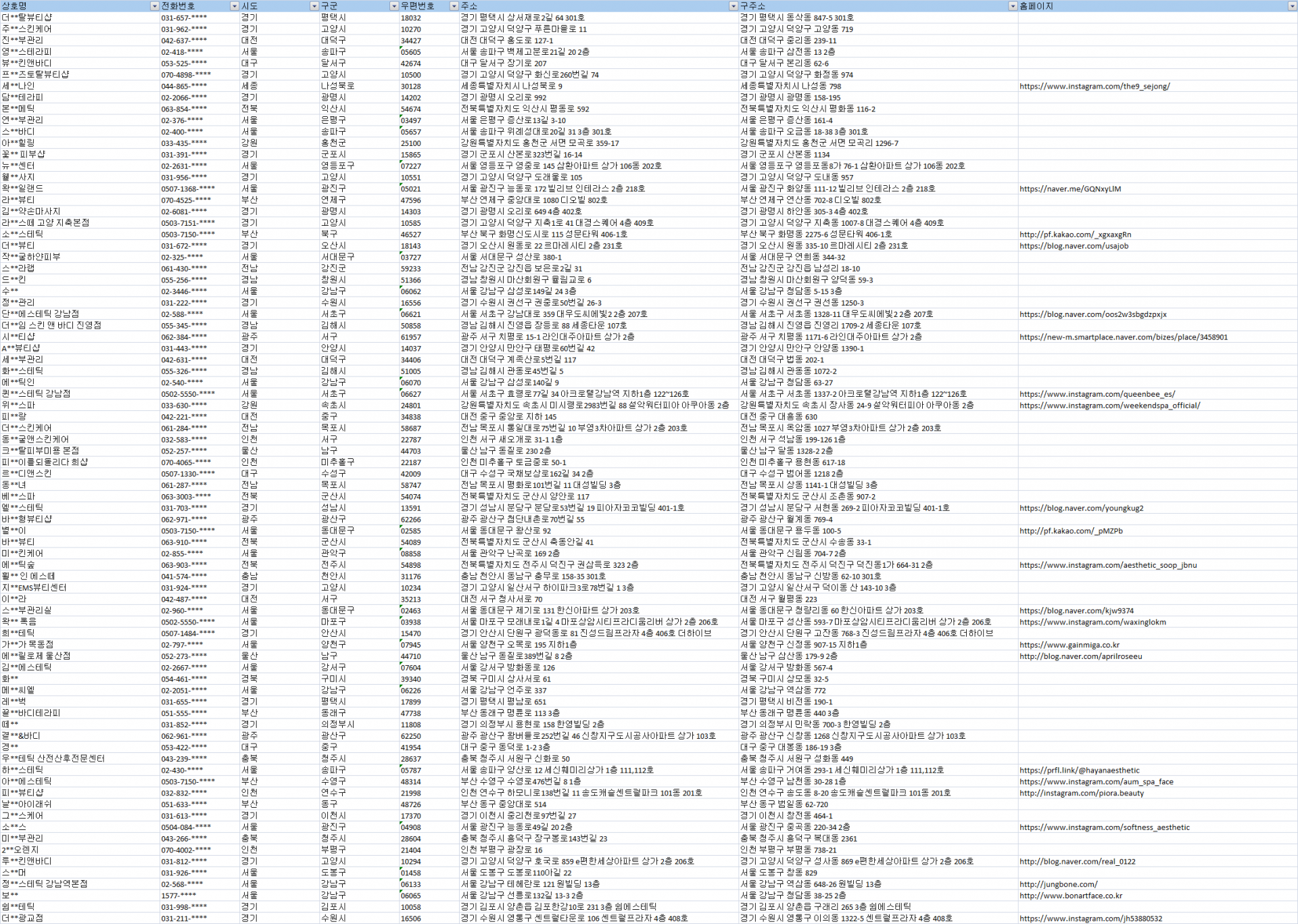This screenshot has width=1298, height=924.
Task: Open the blog.naver.com/usajob link
Action: pyautogui.click(x=1074, y=246)
